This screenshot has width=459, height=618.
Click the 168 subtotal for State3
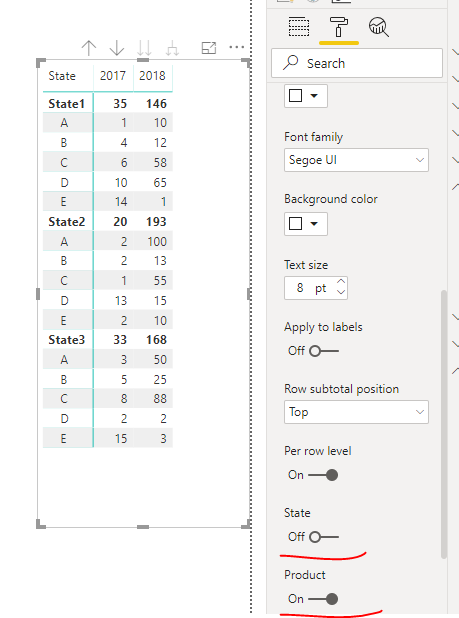pos(156,340)
